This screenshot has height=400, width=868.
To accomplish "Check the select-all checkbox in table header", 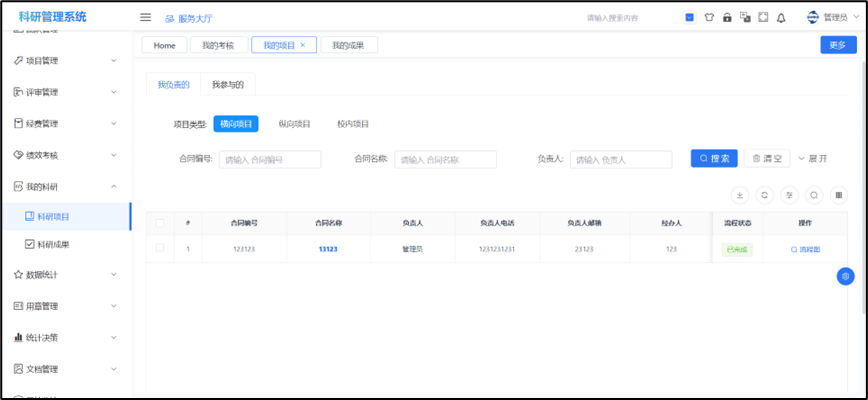I will pos(160,223).
